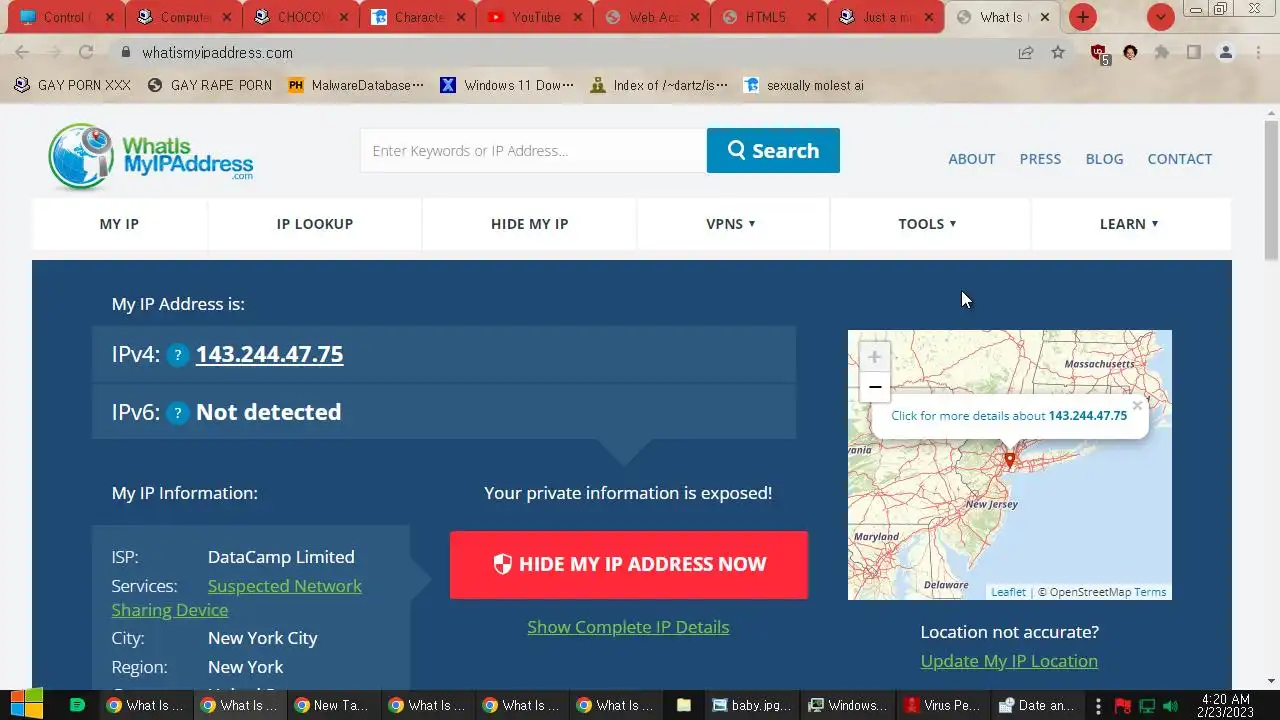Open the Date an taskbar window

coord(1037,705)
